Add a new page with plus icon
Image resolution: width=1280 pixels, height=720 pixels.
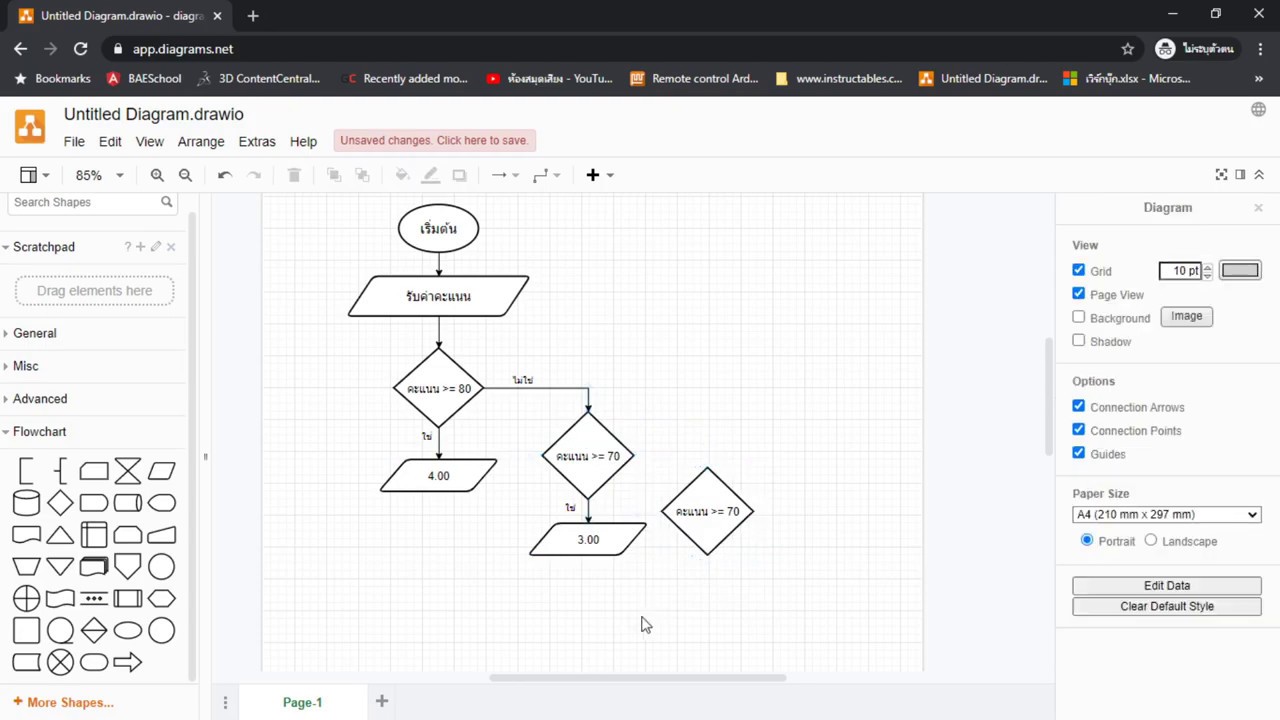coord(381,701)
